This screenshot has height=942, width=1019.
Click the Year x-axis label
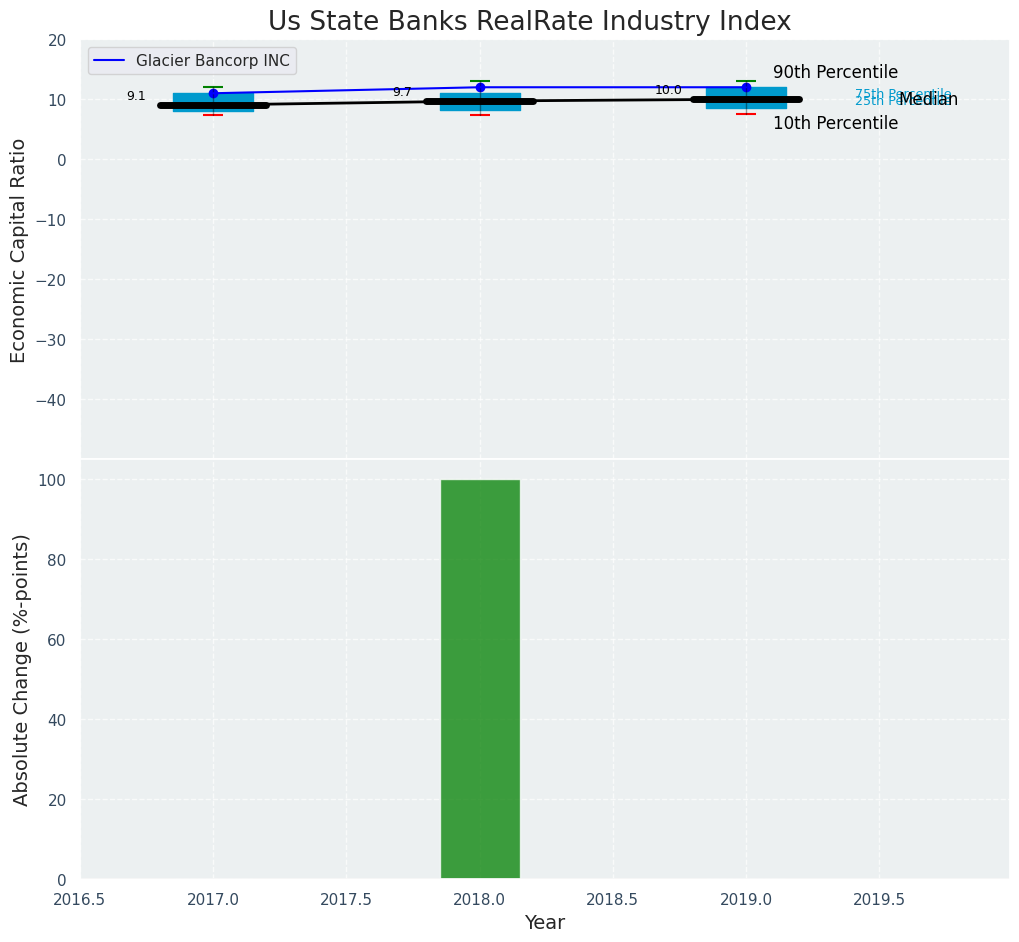pos(545,923)
